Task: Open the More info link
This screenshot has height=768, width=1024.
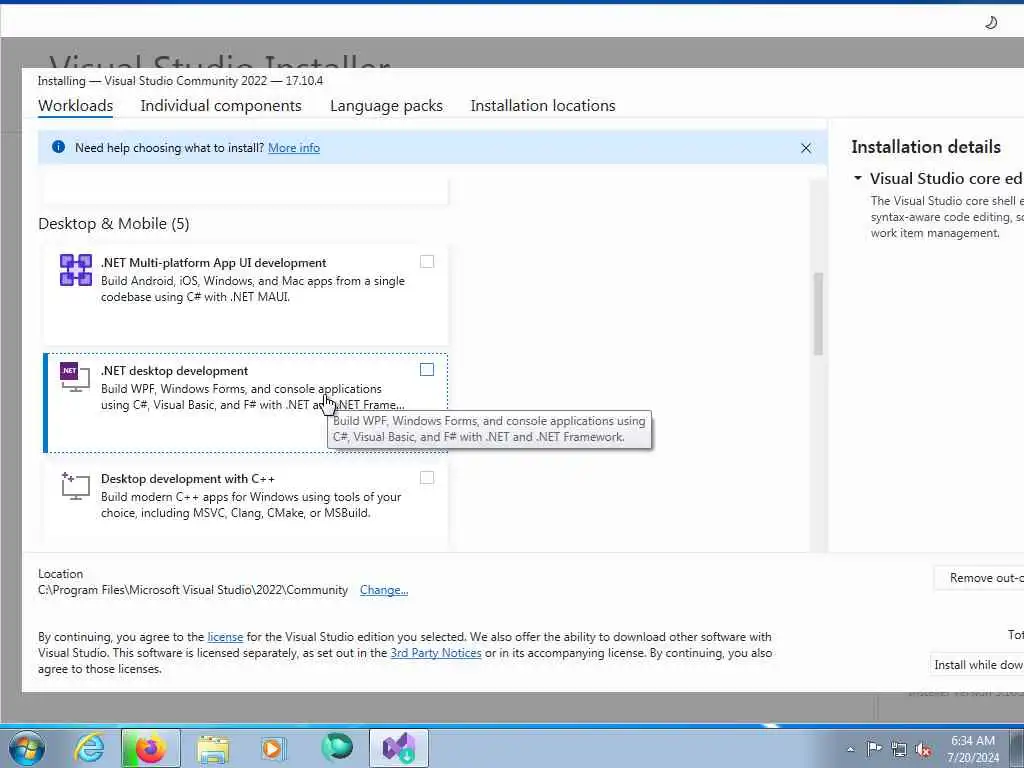Action: pyautogui.click(x=294, y=148)
